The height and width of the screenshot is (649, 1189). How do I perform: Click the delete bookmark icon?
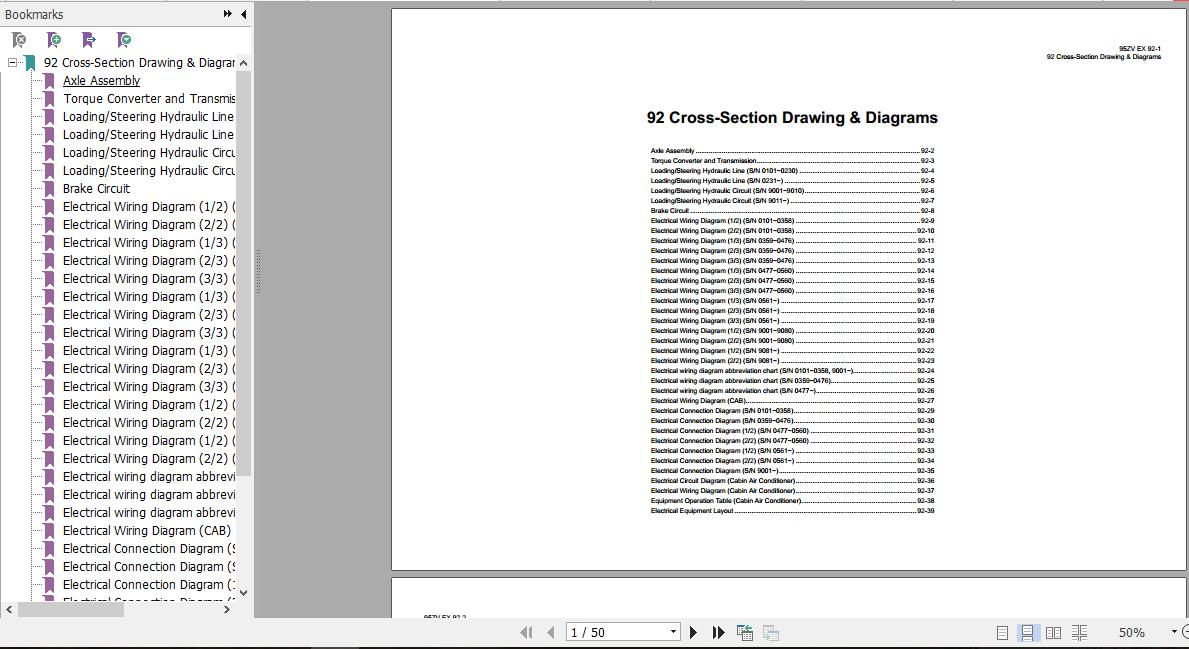pos(19,40)
